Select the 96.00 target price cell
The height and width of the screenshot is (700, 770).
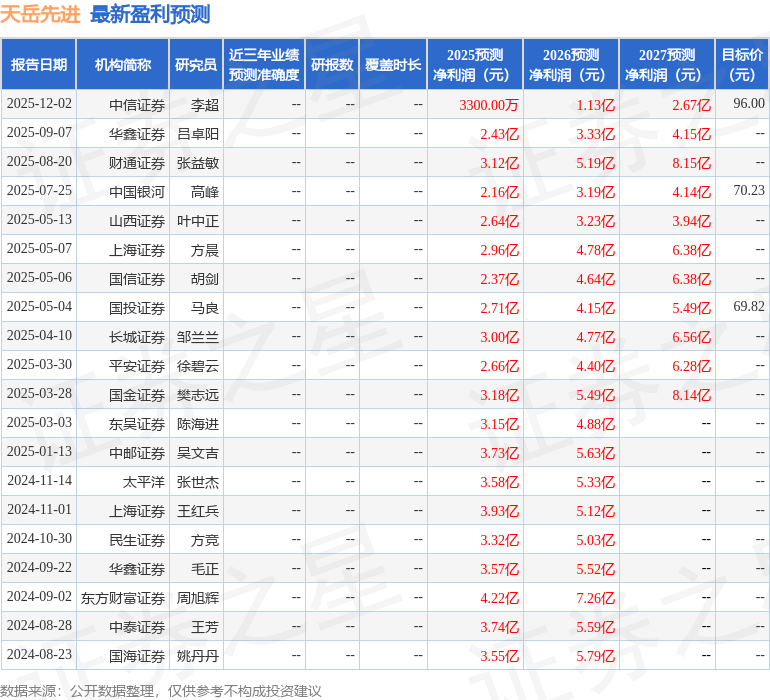pyautogui.click(x=748, y=104)
